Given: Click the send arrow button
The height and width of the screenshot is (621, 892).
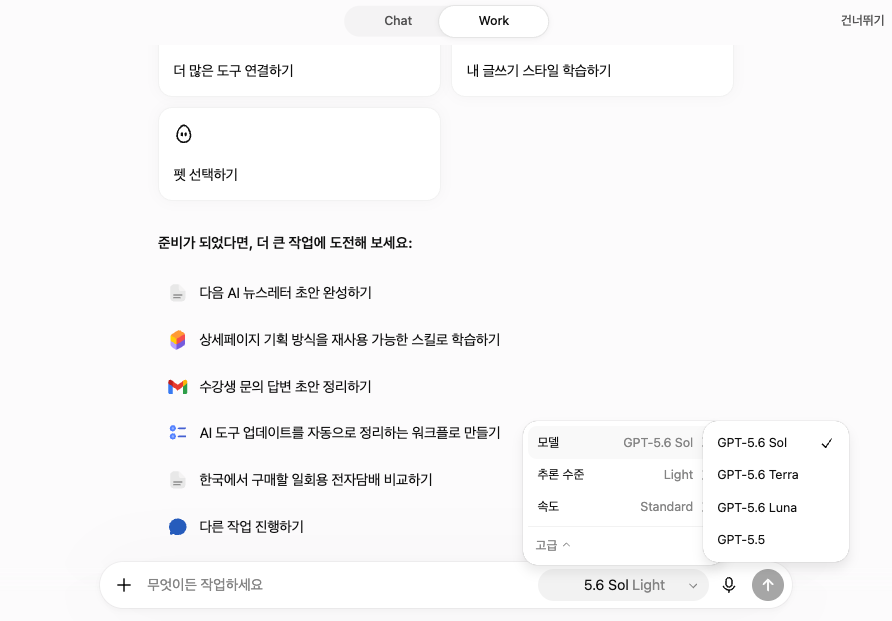Looking at the screenshot, I should point(767,585).
